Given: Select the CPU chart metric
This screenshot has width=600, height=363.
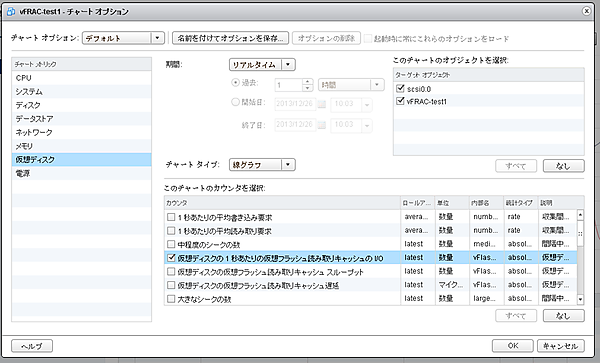Looking at the screenshot, I should (82, 78).
